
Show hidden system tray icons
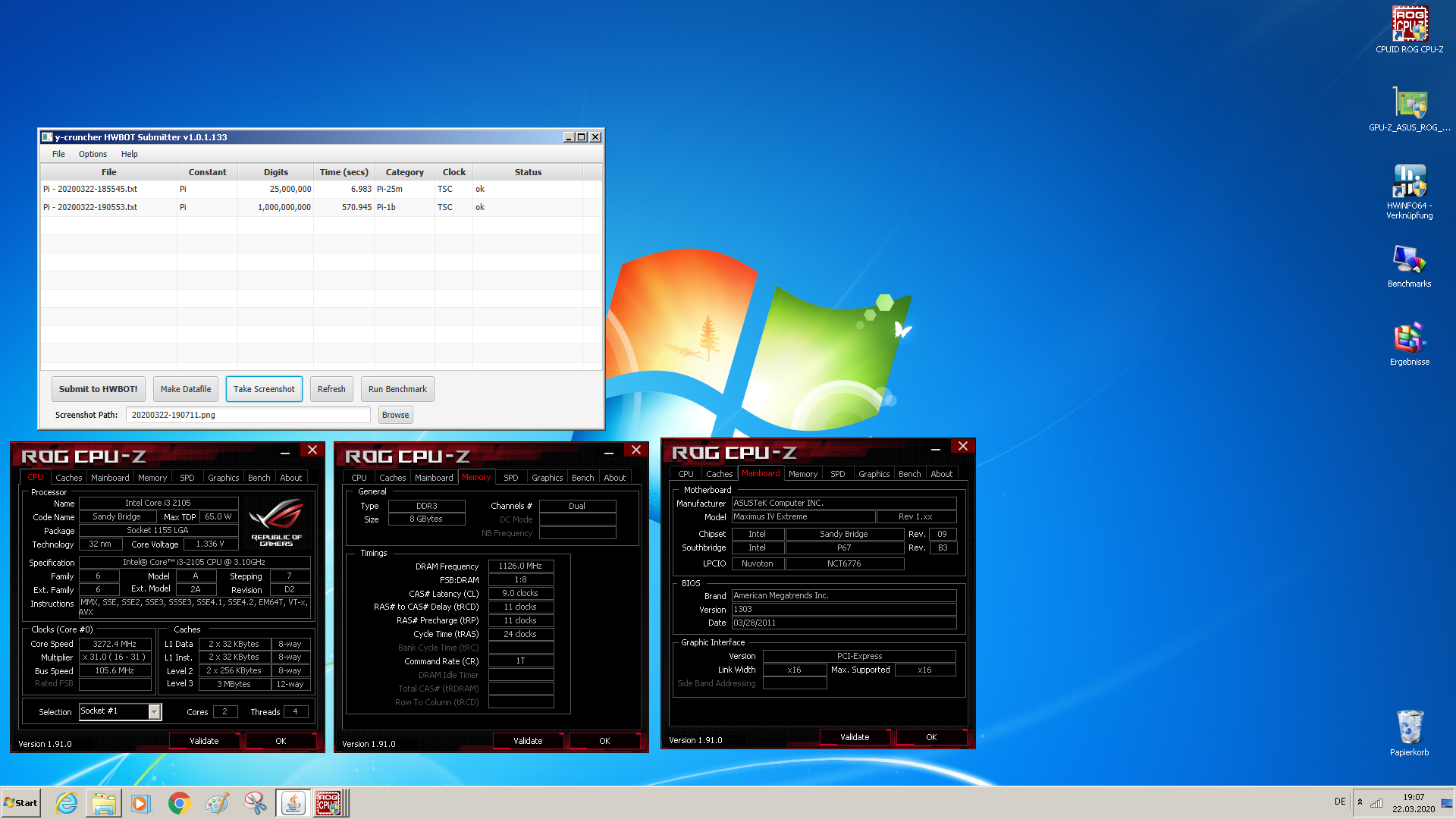coord(1360,802)
